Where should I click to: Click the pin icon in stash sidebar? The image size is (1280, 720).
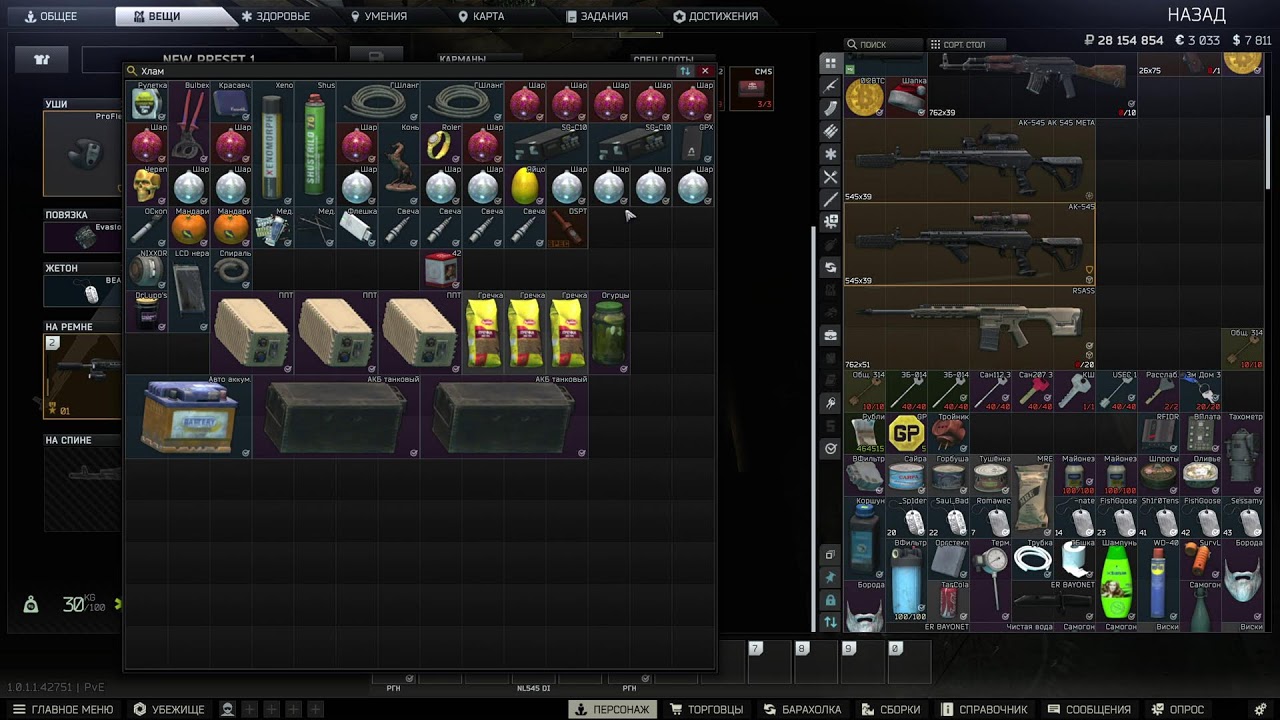coord(830,577)
